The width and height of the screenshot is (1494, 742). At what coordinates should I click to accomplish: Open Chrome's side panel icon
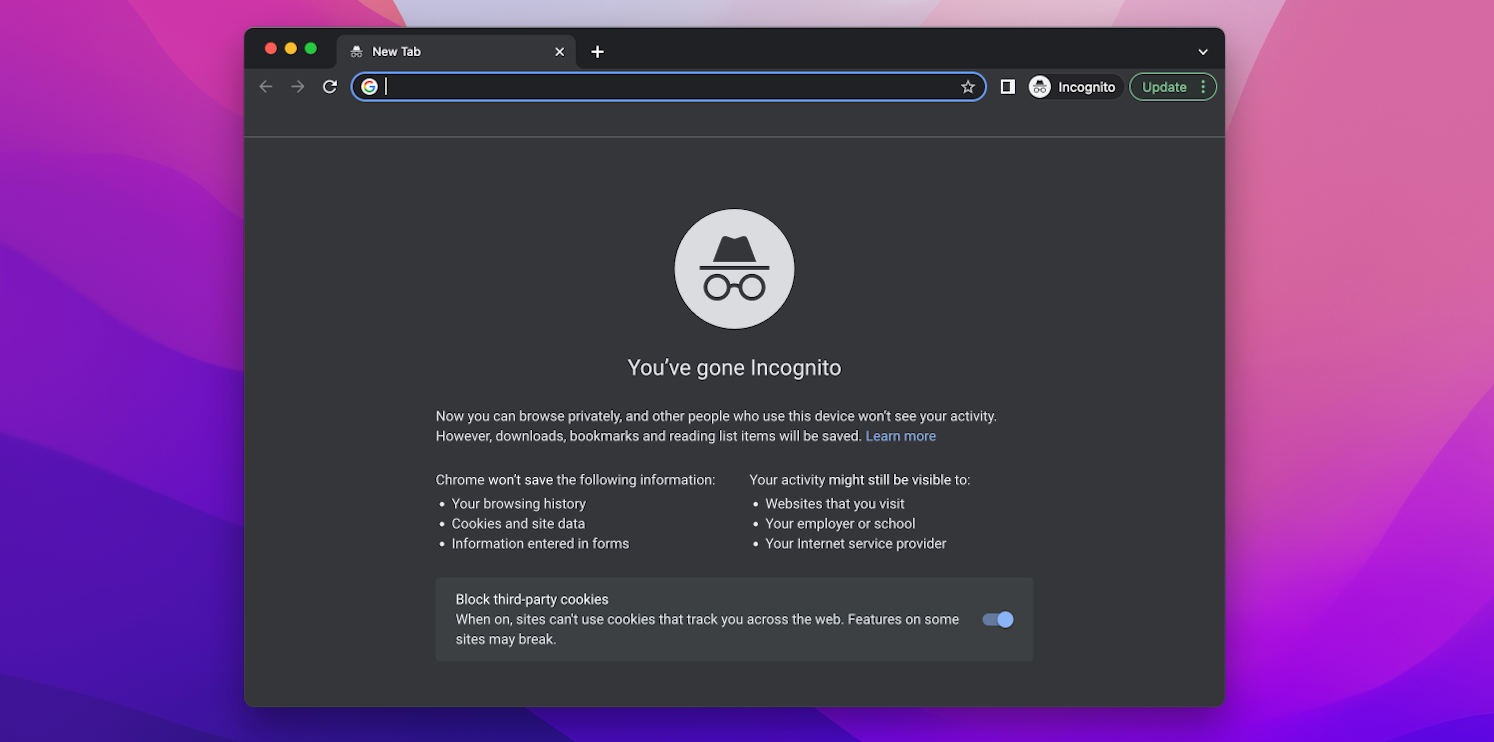pyautogui.click(x=1007, y=86)
